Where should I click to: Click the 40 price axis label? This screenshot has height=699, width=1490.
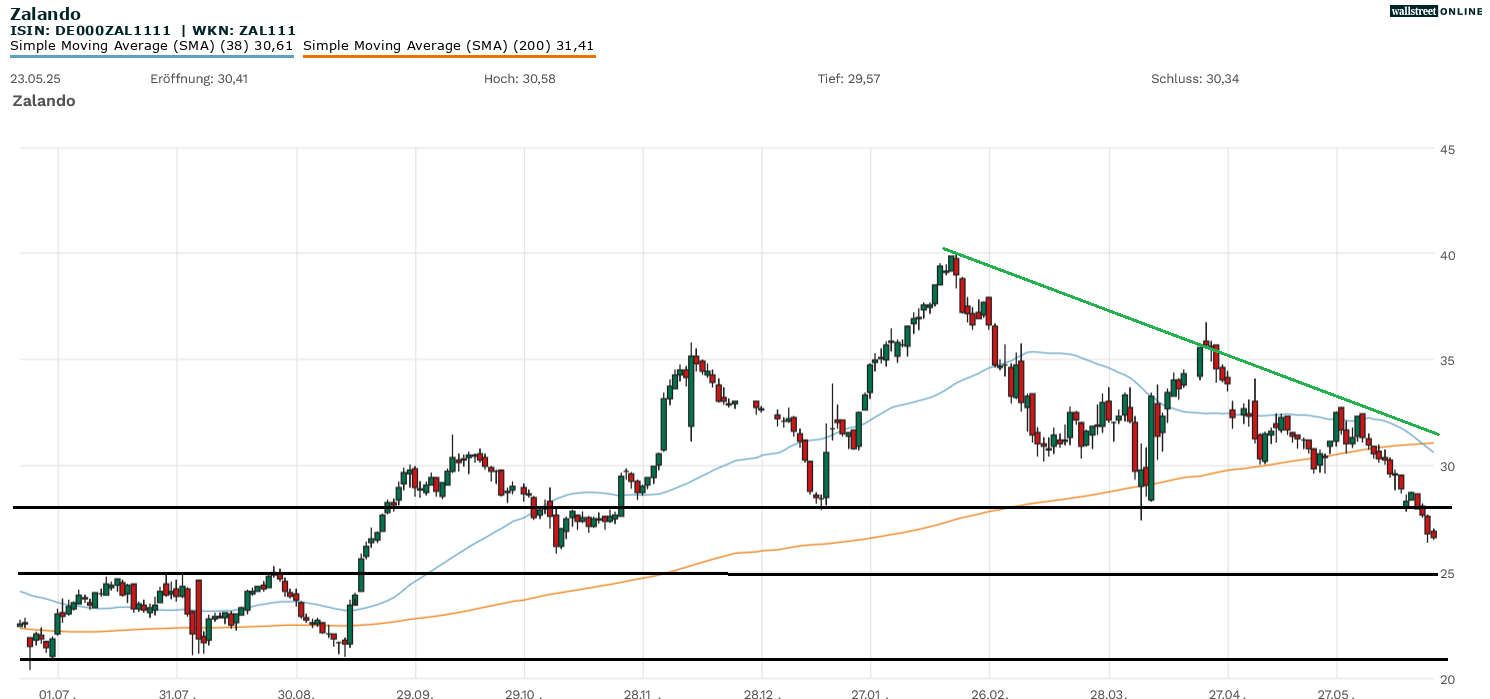click(1447, 256)
